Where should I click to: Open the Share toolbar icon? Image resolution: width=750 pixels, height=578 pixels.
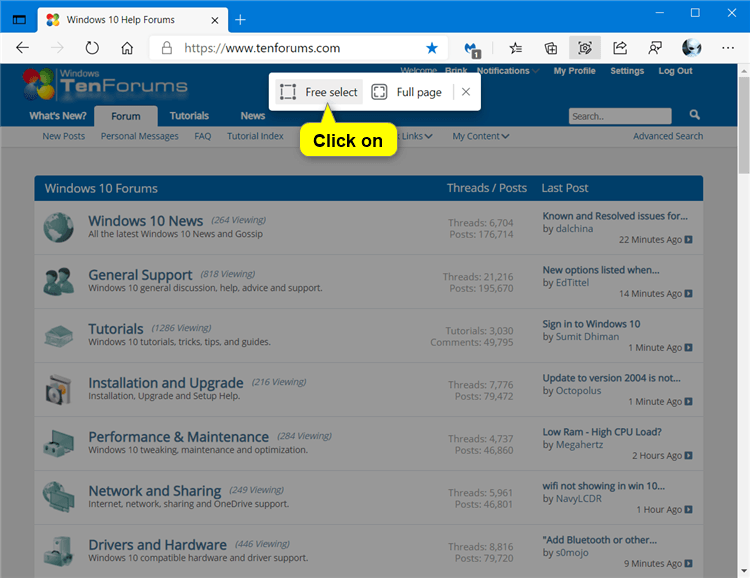[620, 48]
